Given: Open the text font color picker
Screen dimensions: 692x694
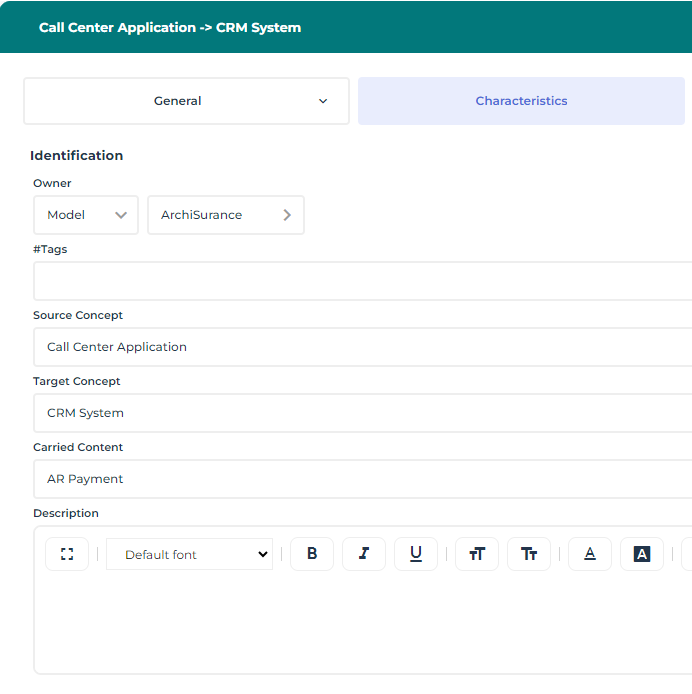Looking at the screenshot, I should point(590,554).
